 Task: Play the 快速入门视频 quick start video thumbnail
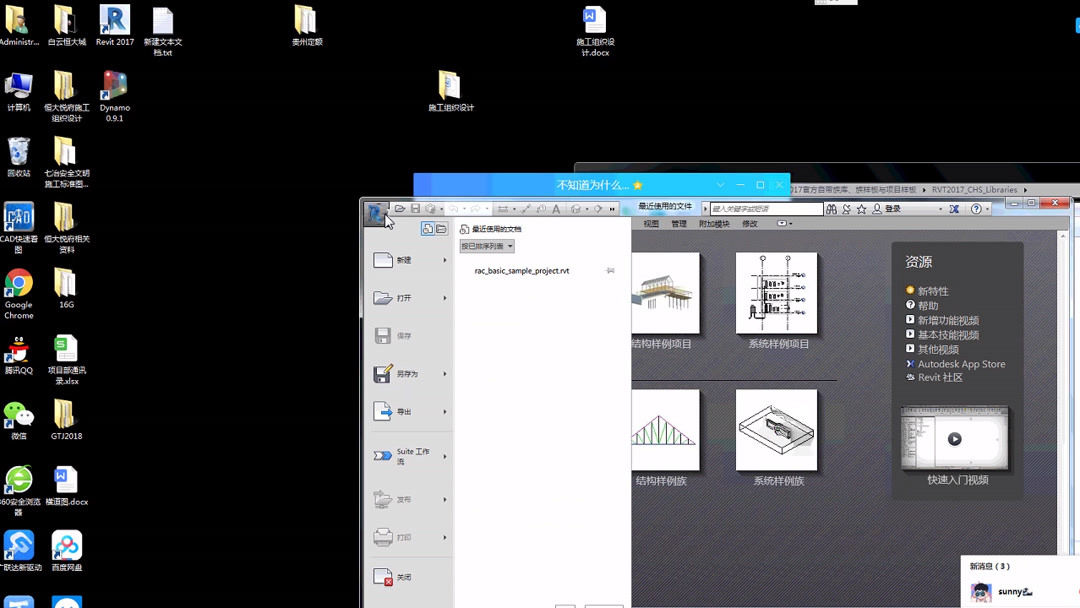[955, 438]
